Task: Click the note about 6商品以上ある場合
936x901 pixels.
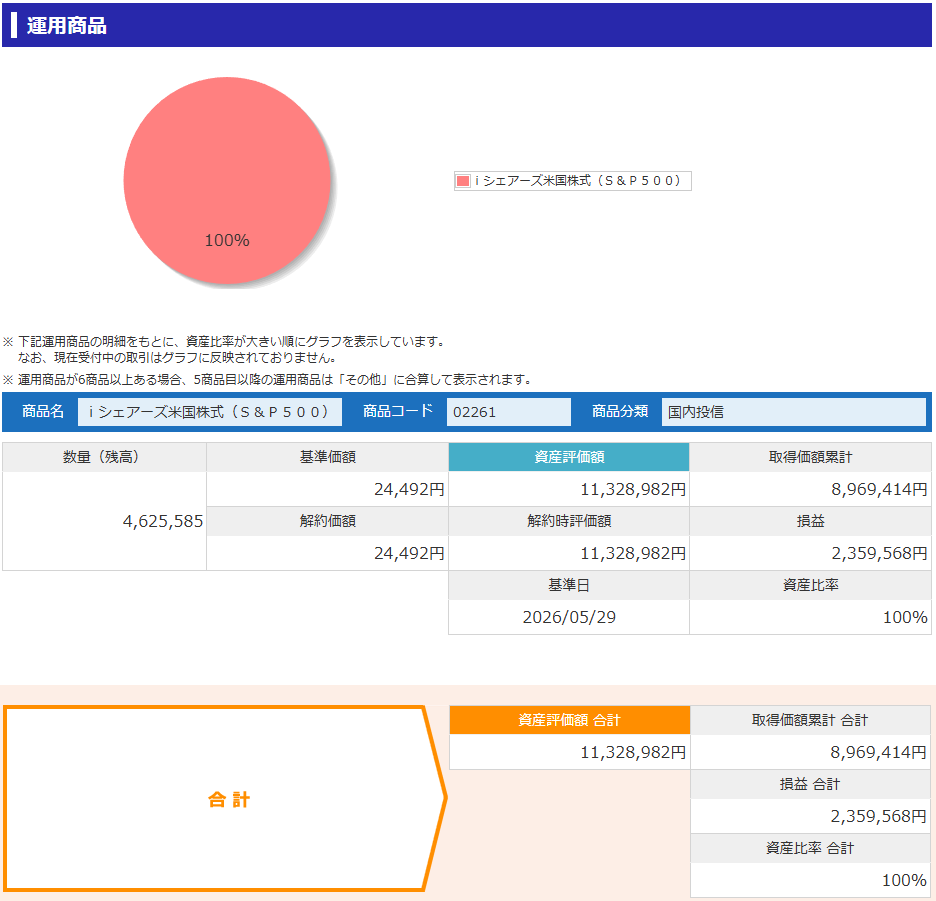Action: 267,380
